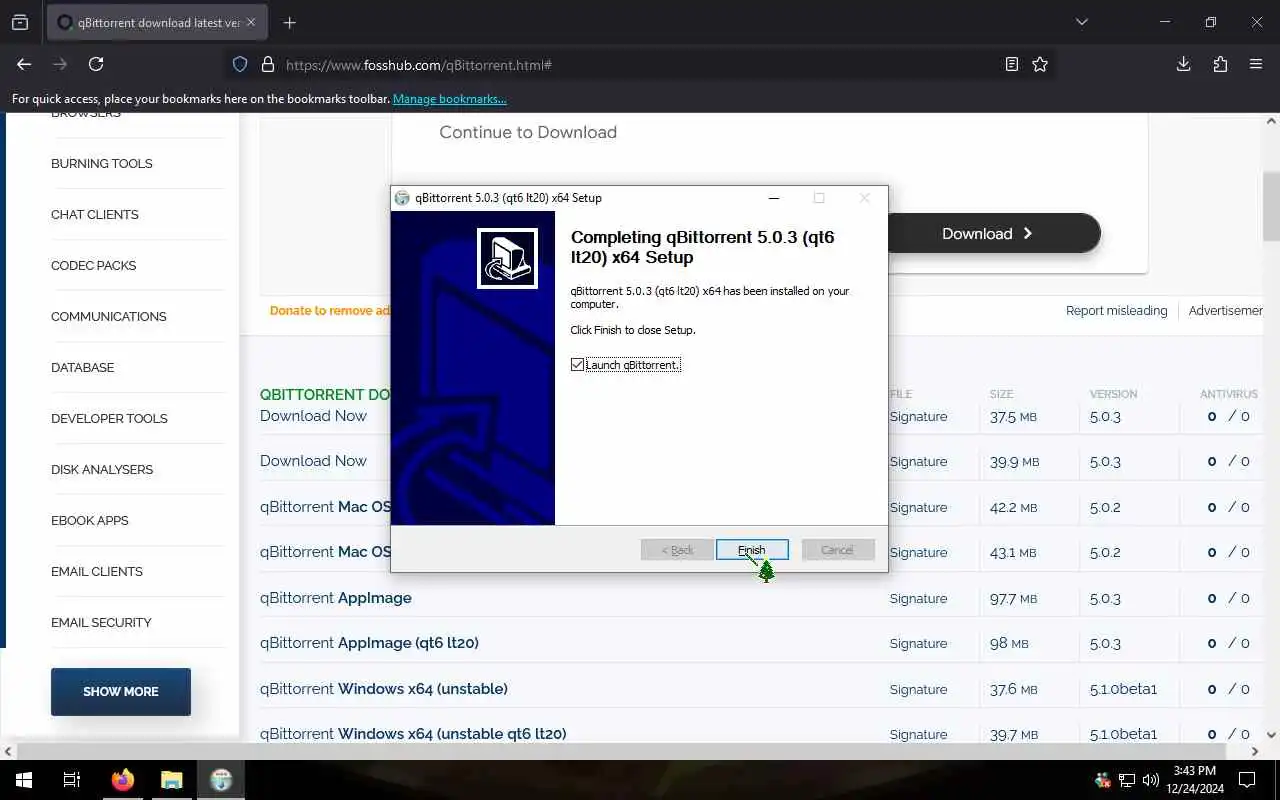Open the Windows Start menu
Image resolution: width=1280 pixels, height=800 pixels.
24,780
